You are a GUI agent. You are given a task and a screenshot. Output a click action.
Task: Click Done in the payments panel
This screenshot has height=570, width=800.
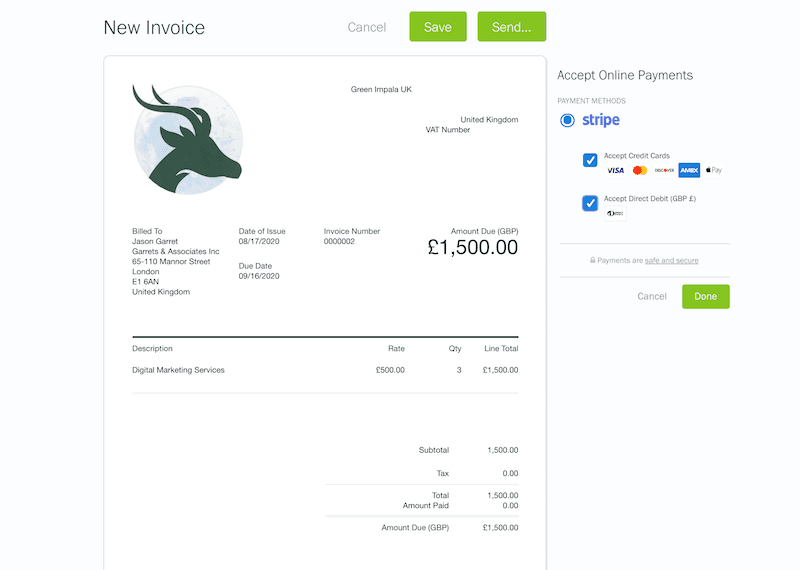[705, 296]
